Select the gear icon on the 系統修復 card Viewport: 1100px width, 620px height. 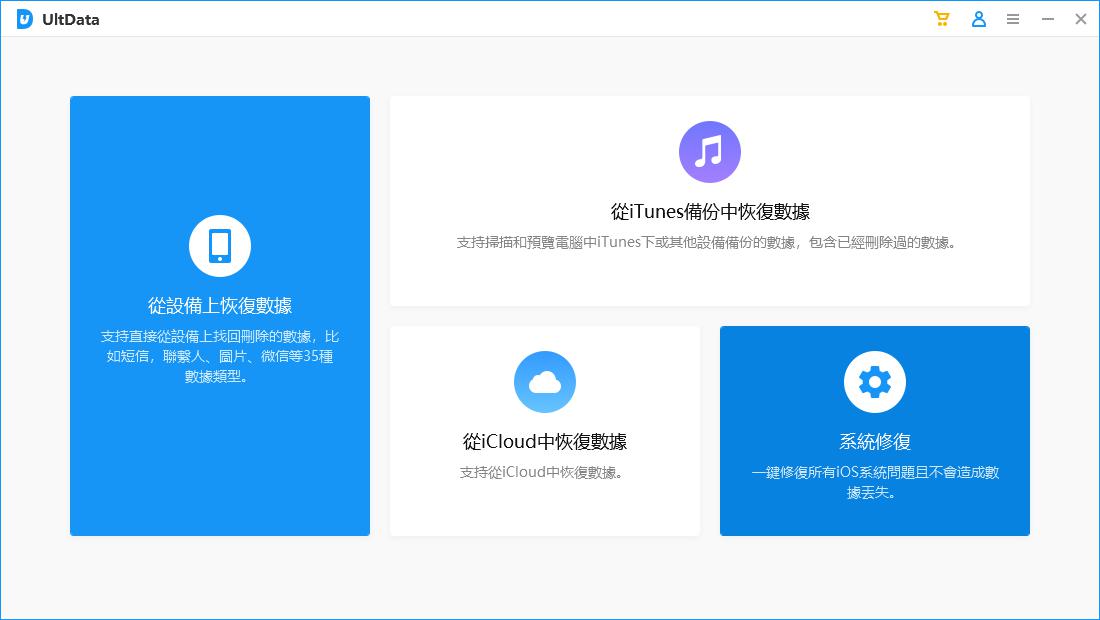coord(875,381)
